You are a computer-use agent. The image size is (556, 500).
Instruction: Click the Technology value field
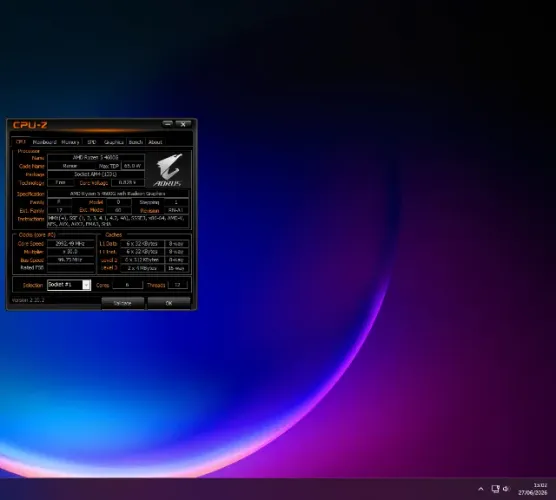[61, 183]
